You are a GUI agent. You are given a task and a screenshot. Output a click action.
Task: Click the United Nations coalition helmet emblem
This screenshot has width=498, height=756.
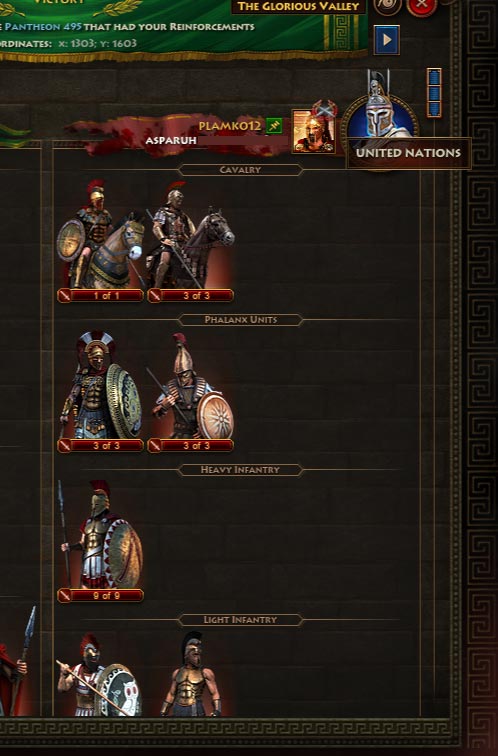tap(379, 115)
